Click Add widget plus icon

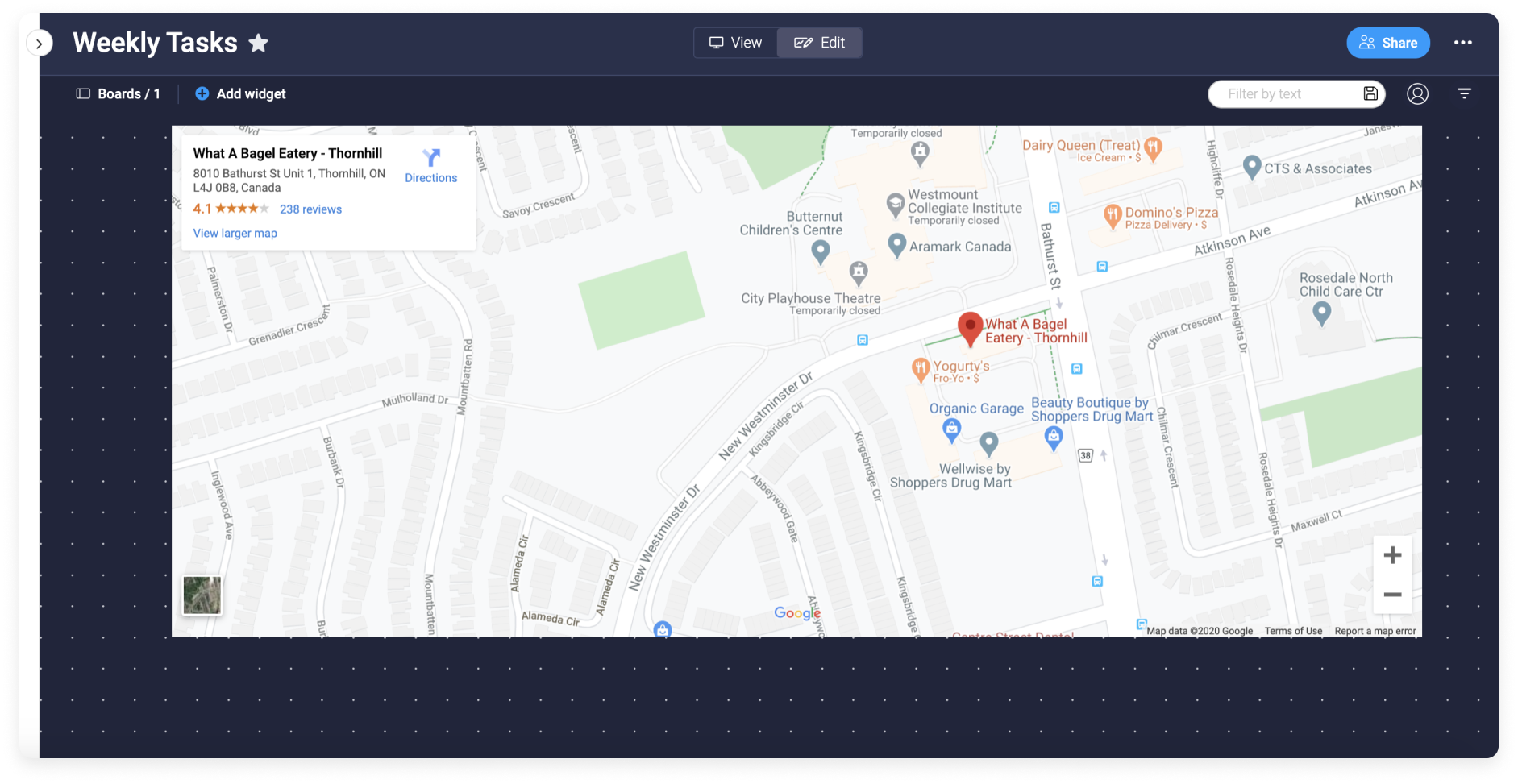[x=202, y=94]
